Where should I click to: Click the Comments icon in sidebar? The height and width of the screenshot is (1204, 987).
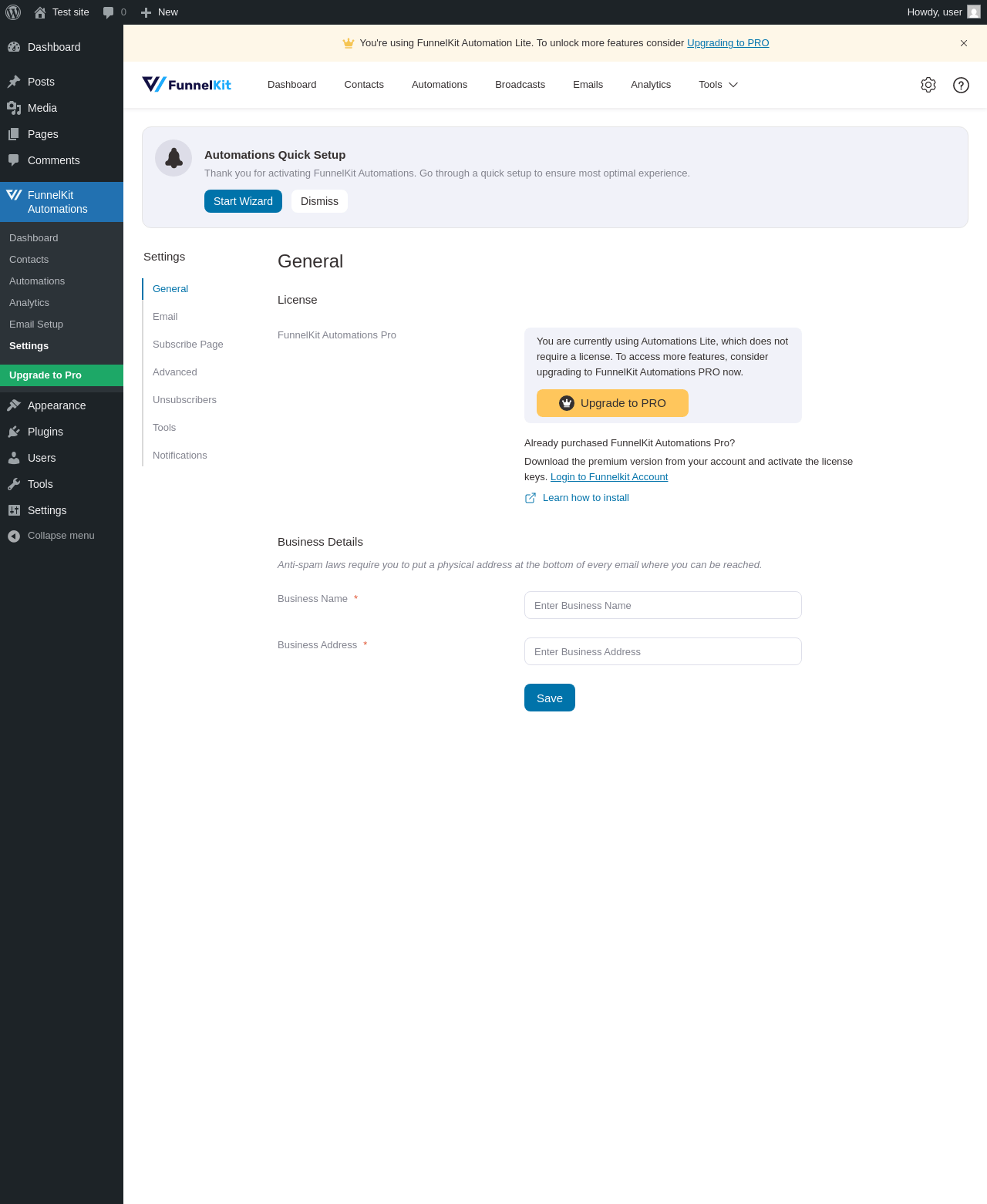[x=14, y=160]
